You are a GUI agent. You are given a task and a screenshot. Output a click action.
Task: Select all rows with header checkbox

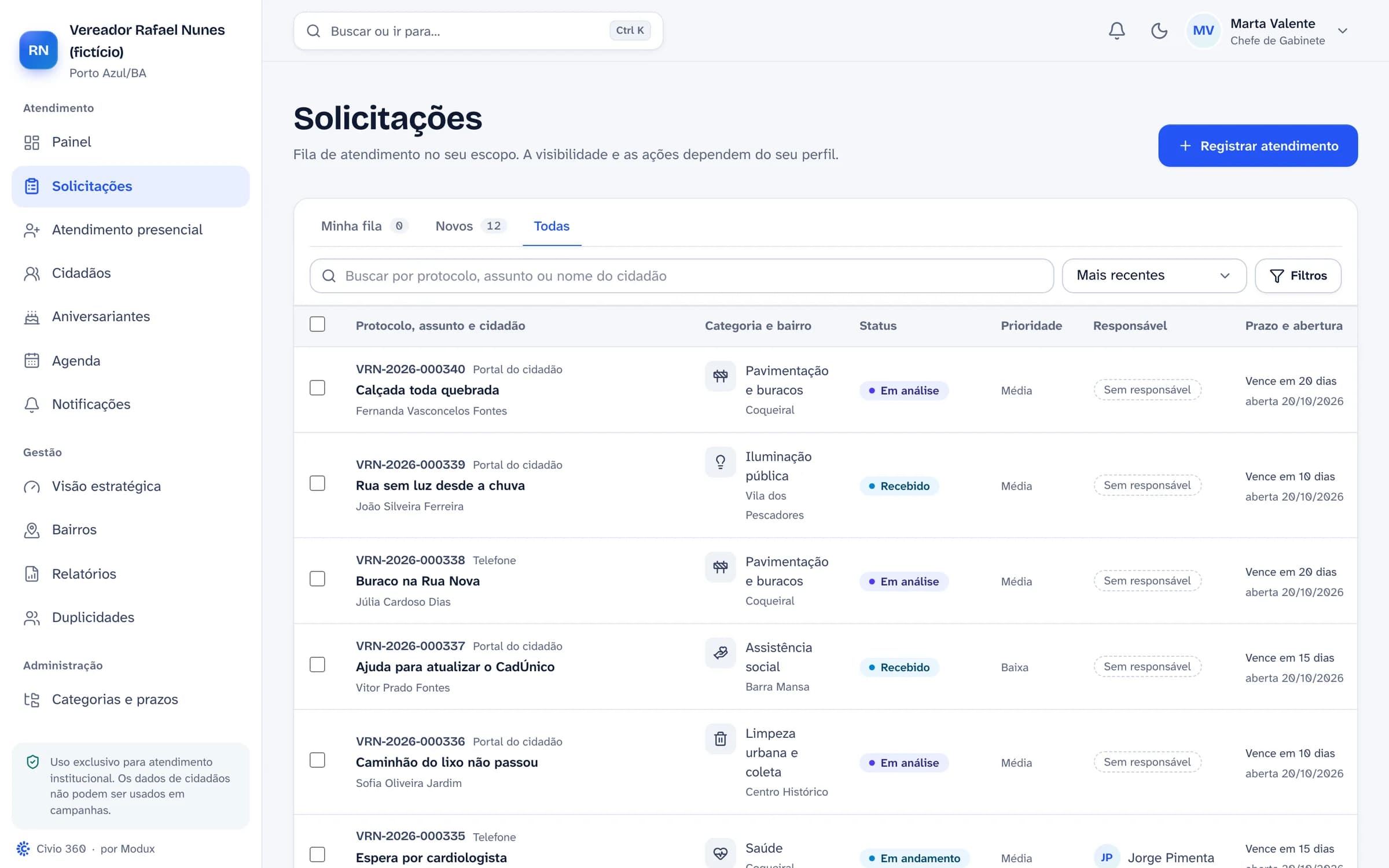click(317, 324)
